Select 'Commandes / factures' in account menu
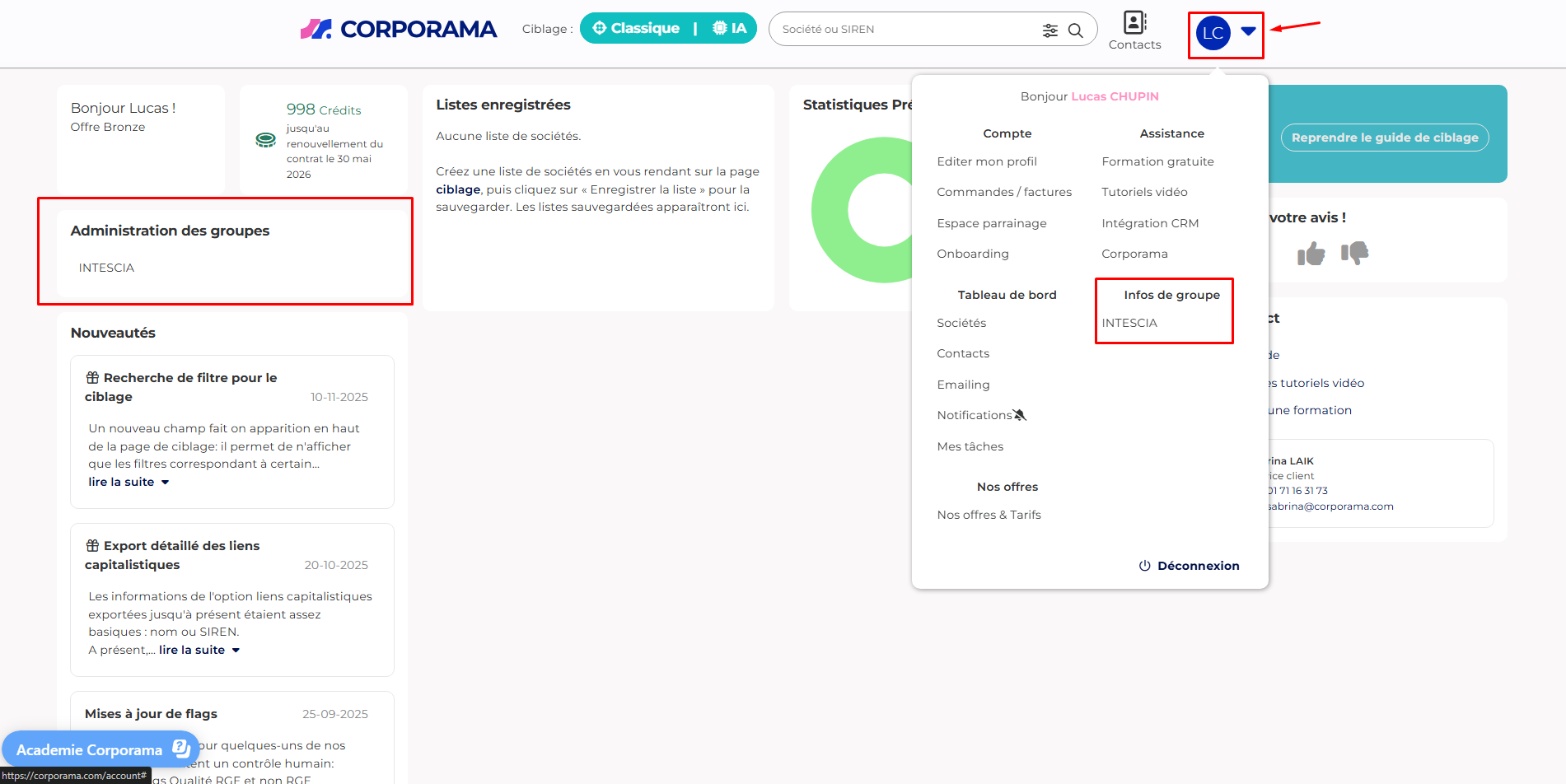Viewport: 1566px width, 784px height. (1003, 192)
